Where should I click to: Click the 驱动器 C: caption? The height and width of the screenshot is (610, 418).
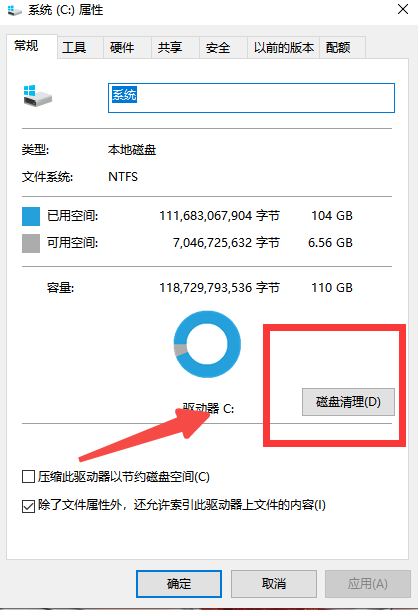(x=208, y=408)
